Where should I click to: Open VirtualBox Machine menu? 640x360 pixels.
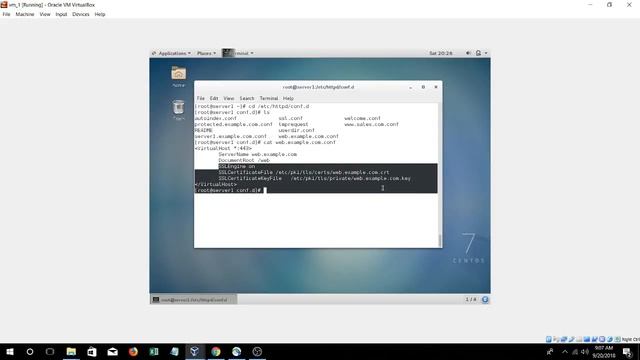[25, 14]
